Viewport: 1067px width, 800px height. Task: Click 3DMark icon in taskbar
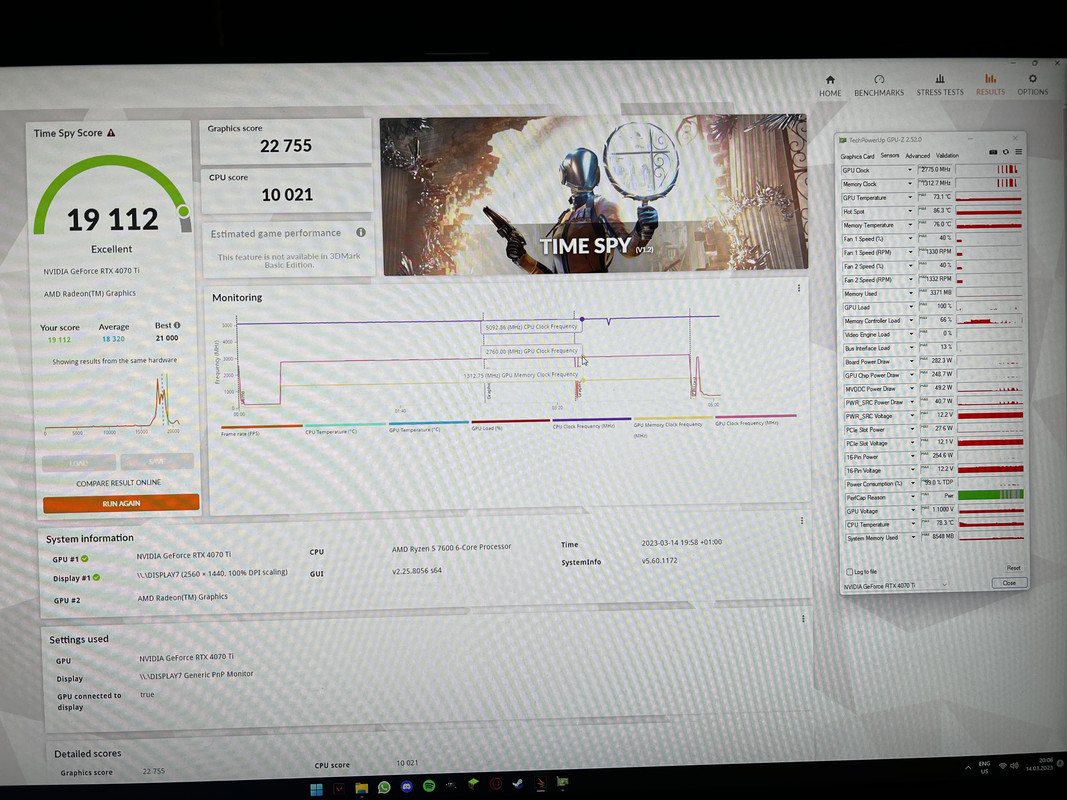[540, 782]
